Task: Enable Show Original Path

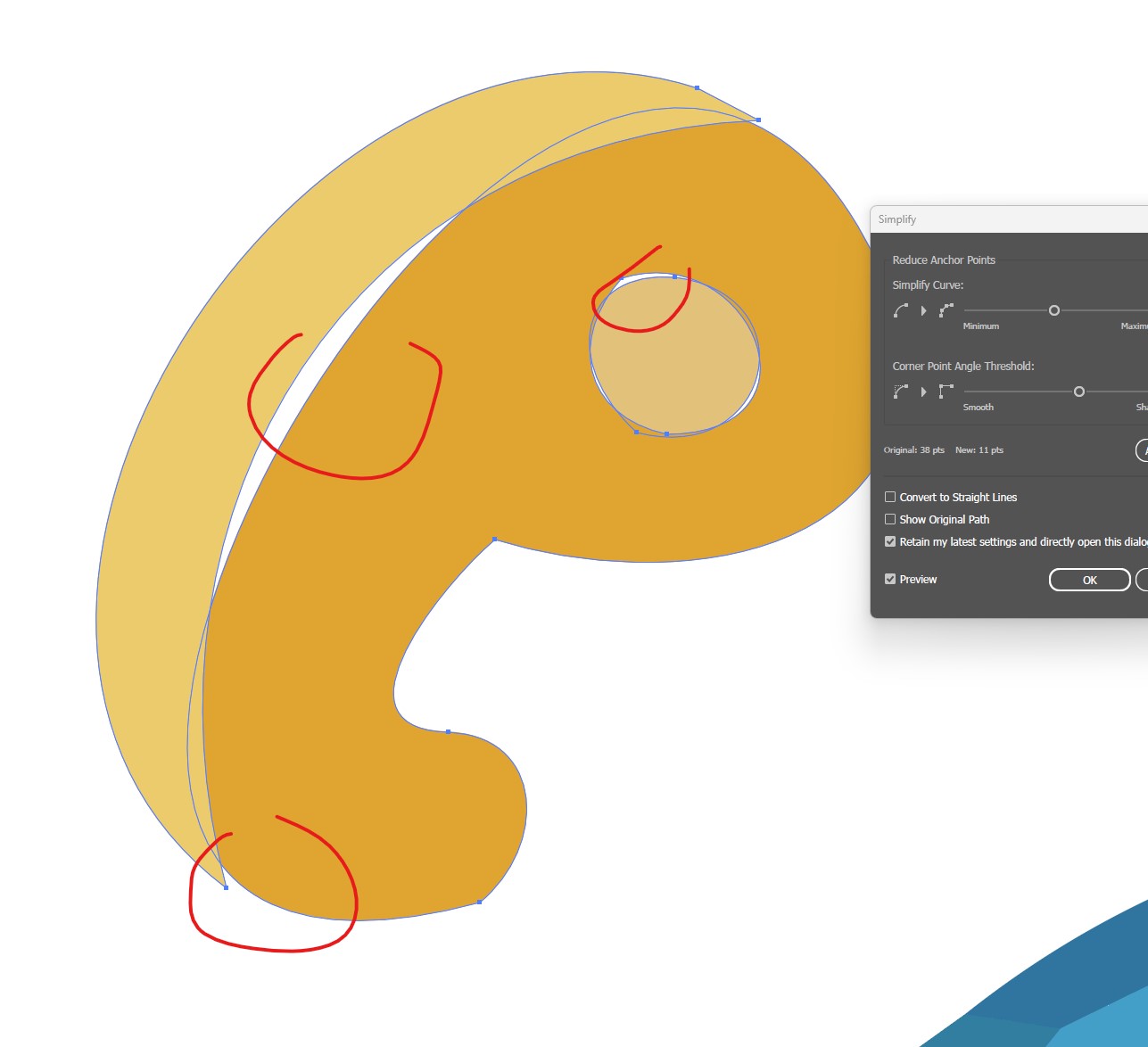Action: [x=889, y=519]
